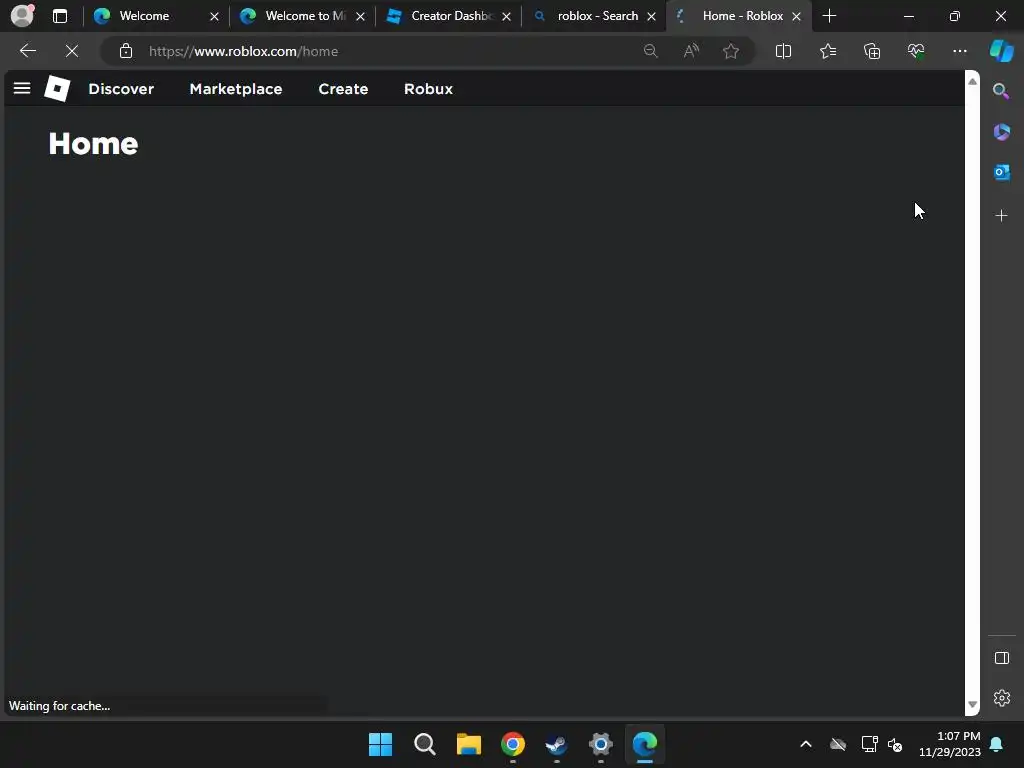Screen dimensions: 1024x768
Task: Open the Roblox hamburger navigation menu
Action: click(22, 88)
